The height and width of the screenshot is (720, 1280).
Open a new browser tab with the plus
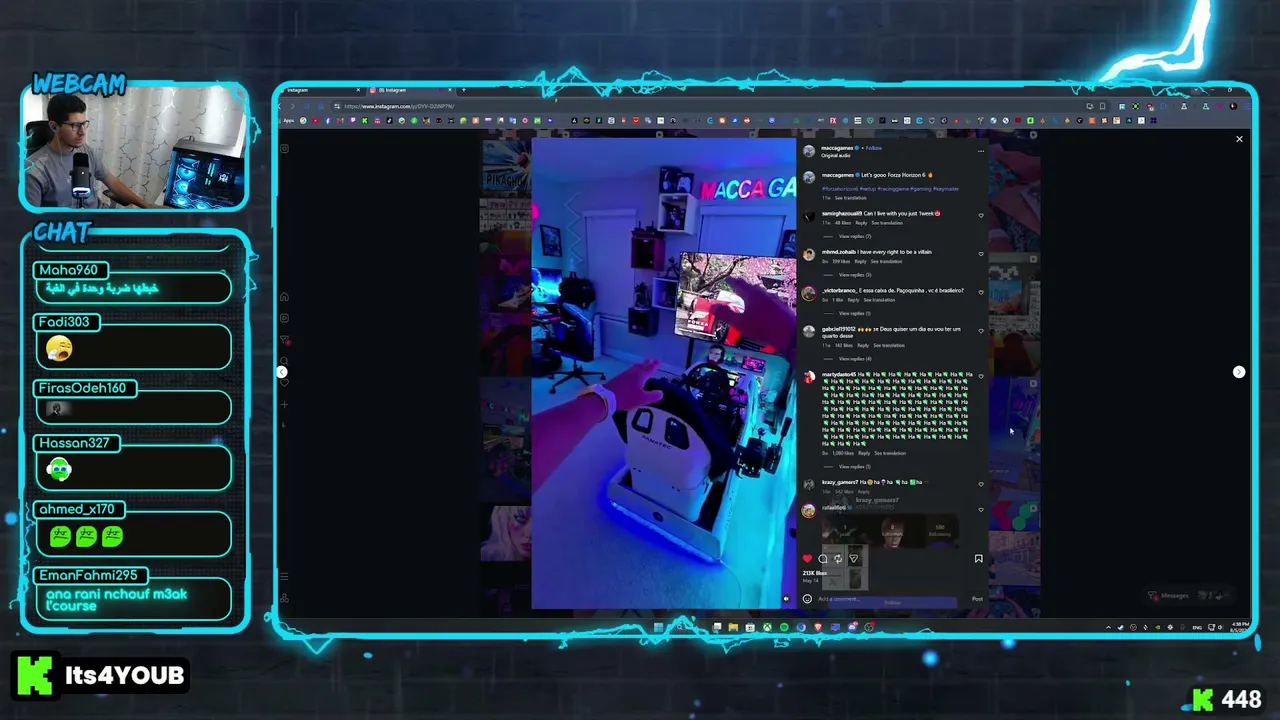(463, 90)
